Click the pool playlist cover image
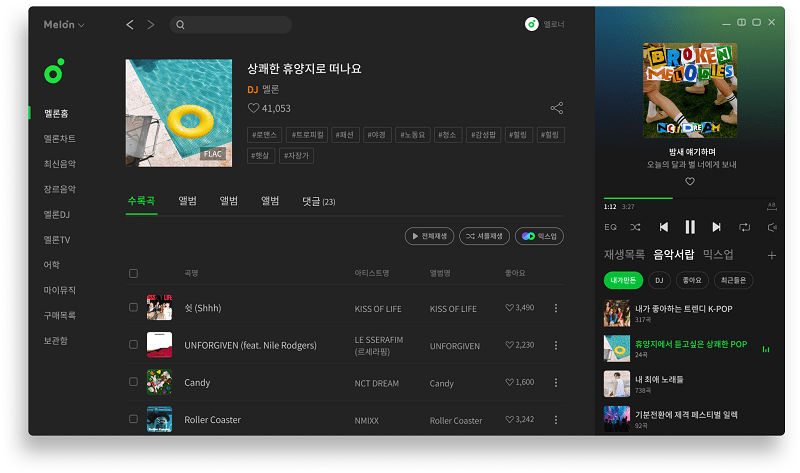Image resolution: width=800 pixels, height=473 pixels. click(179, 113)
